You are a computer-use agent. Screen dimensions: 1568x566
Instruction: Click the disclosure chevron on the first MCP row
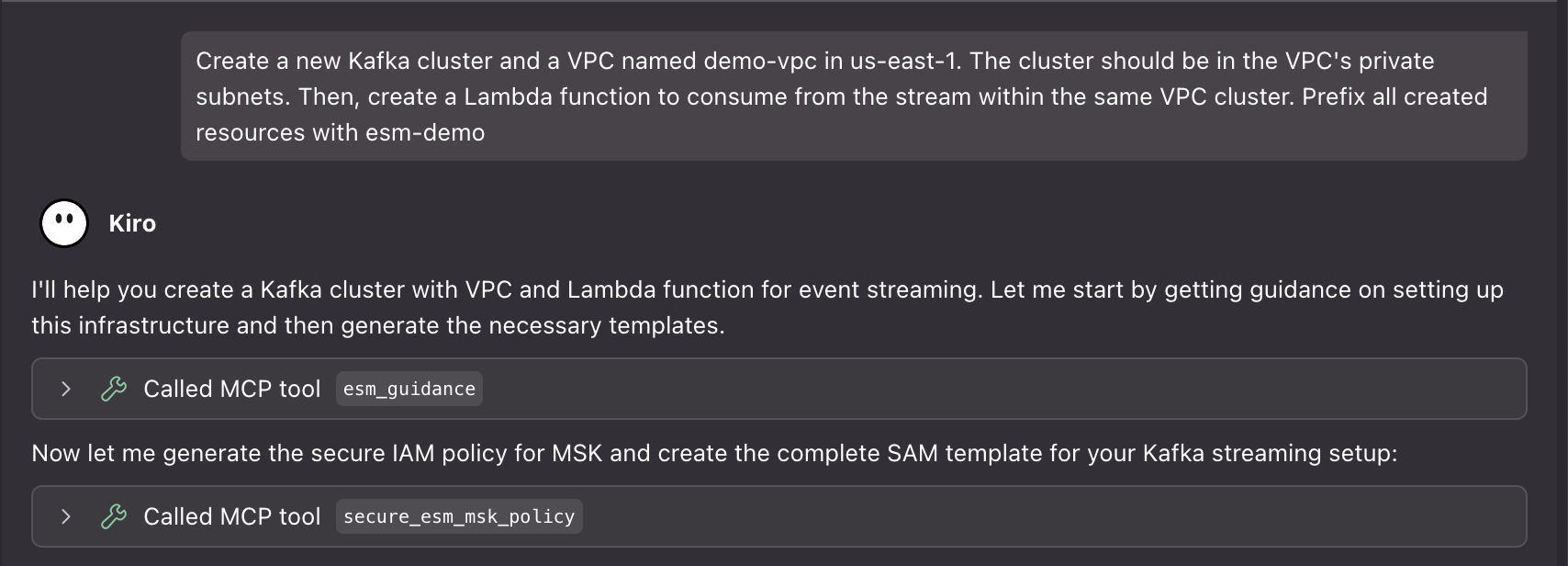point(64,388)
